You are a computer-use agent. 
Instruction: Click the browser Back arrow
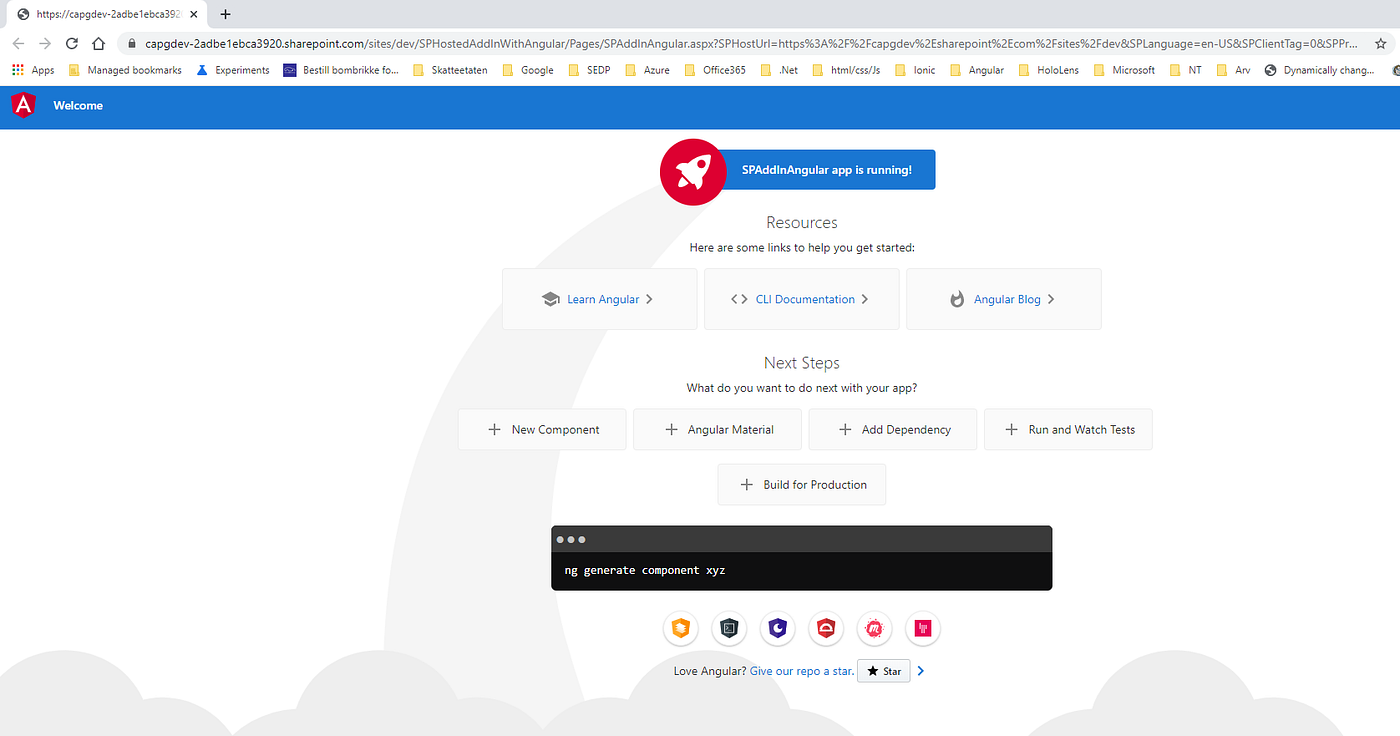(x=18, y=44)
